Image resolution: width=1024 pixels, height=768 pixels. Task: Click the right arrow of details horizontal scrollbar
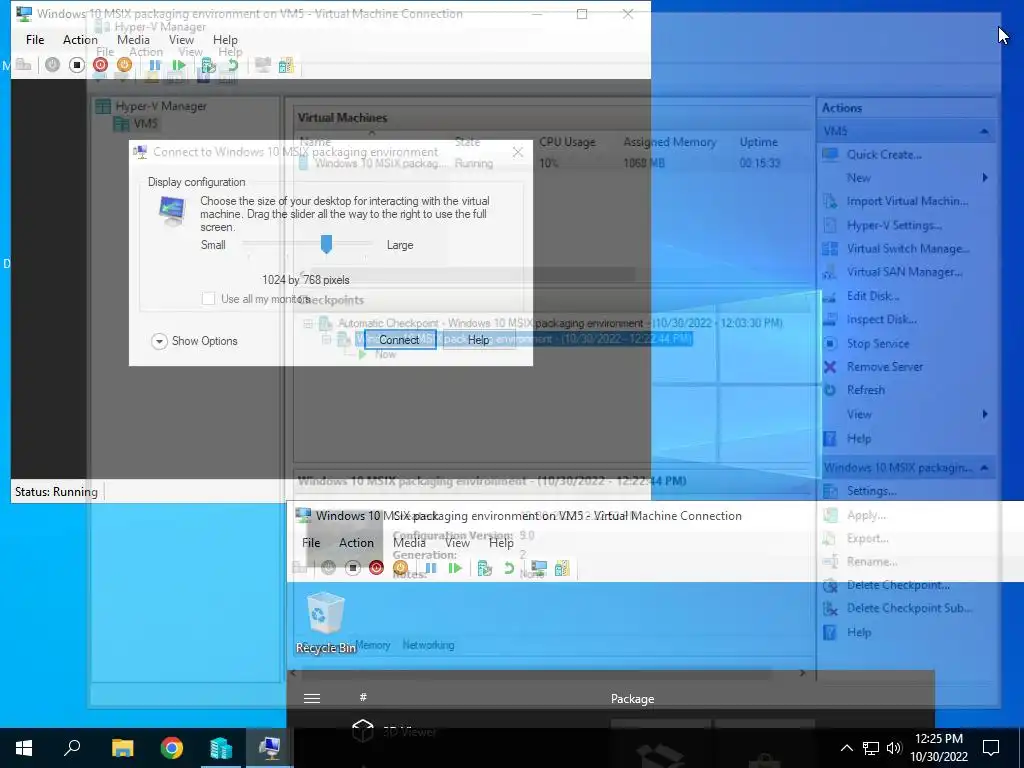click(x=803, y=673)
